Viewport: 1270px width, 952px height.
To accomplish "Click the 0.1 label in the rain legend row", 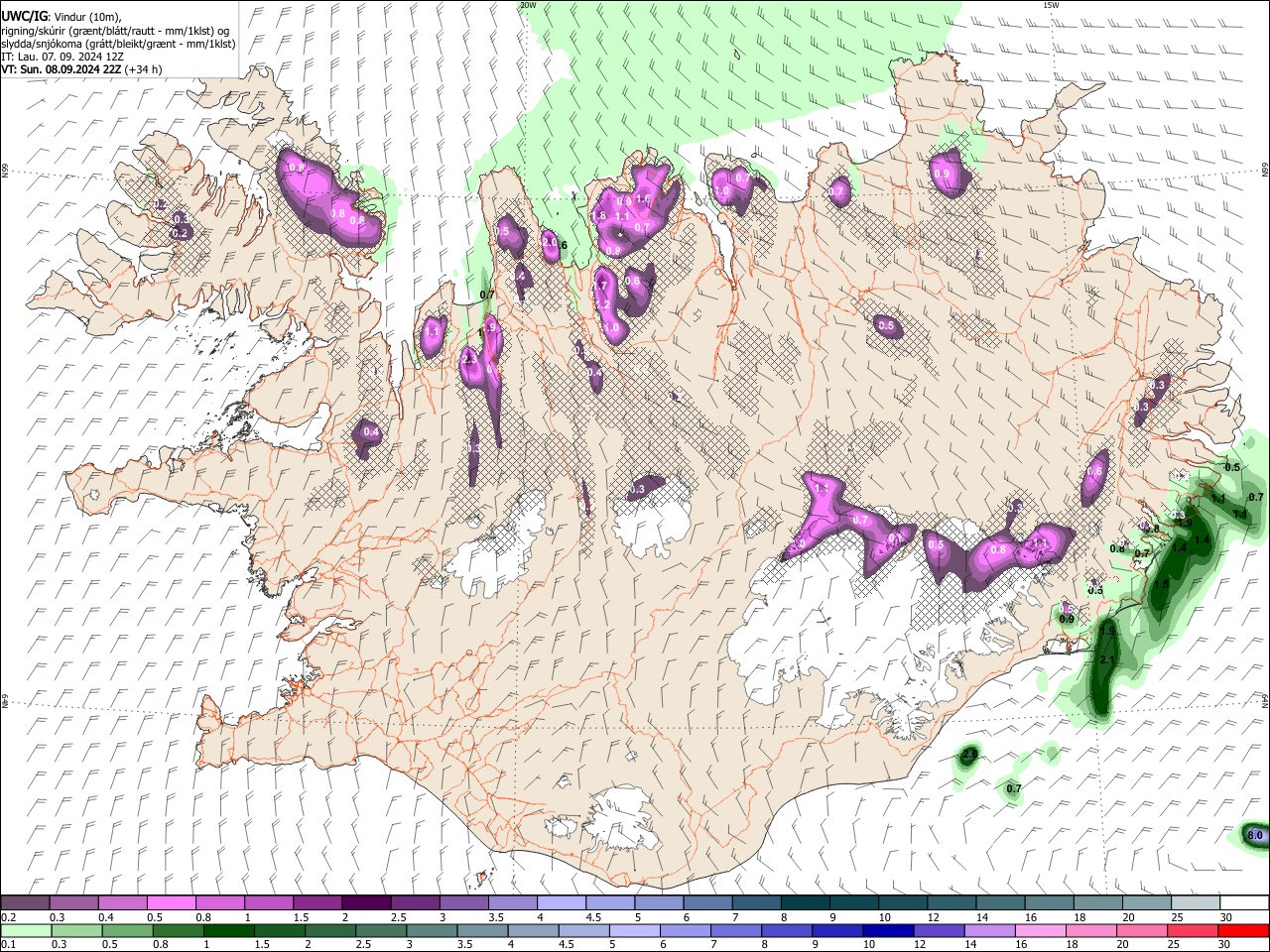I will click(x=8, y=944).
